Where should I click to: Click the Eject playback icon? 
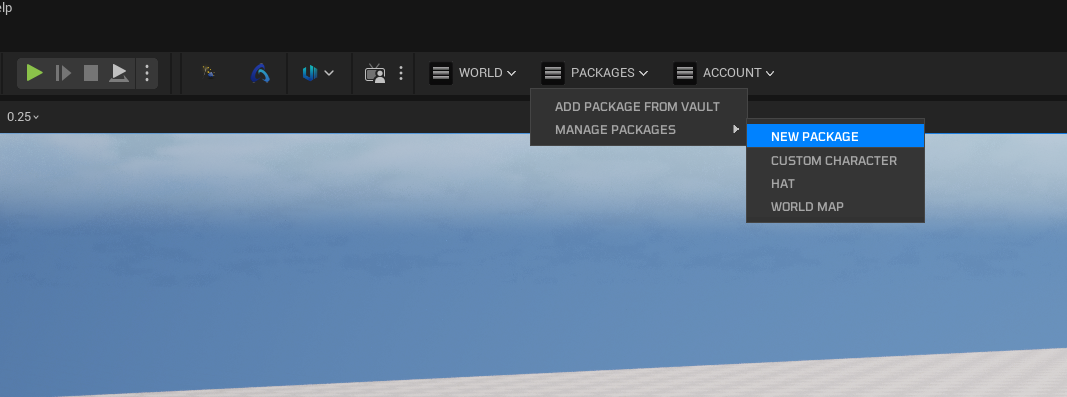point(119,73)
